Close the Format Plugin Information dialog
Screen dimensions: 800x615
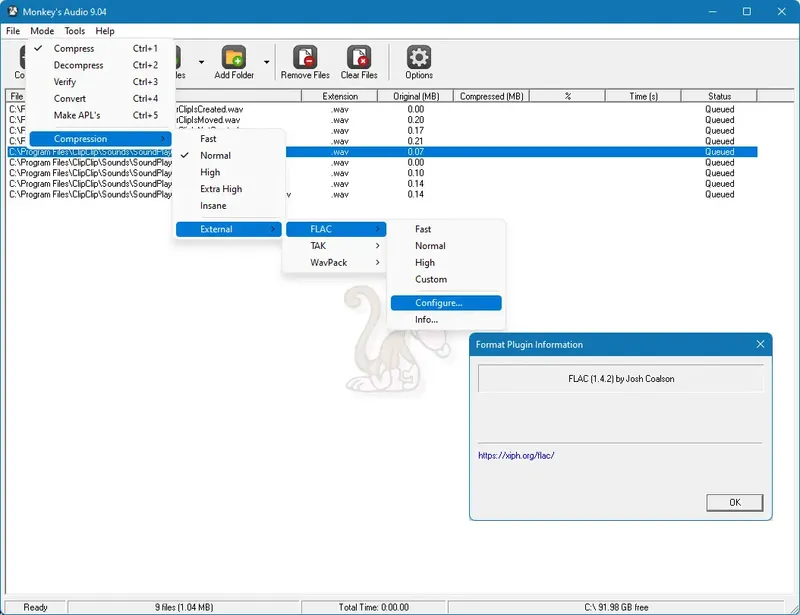tap(760, 345)
